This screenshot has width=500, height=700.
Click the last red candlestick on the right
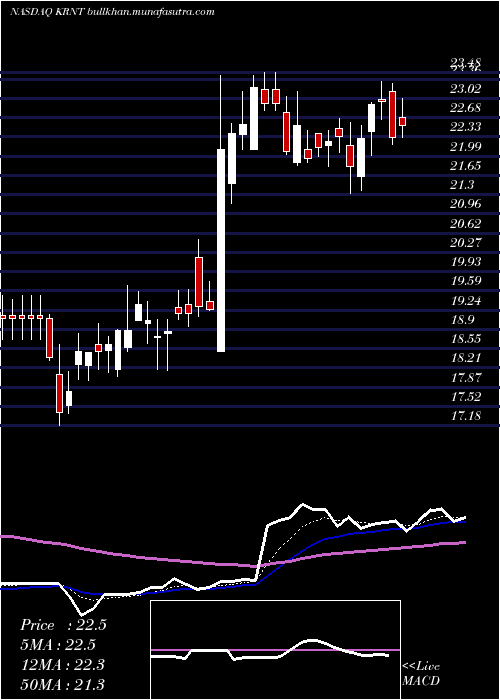click(x=402, y=121)
